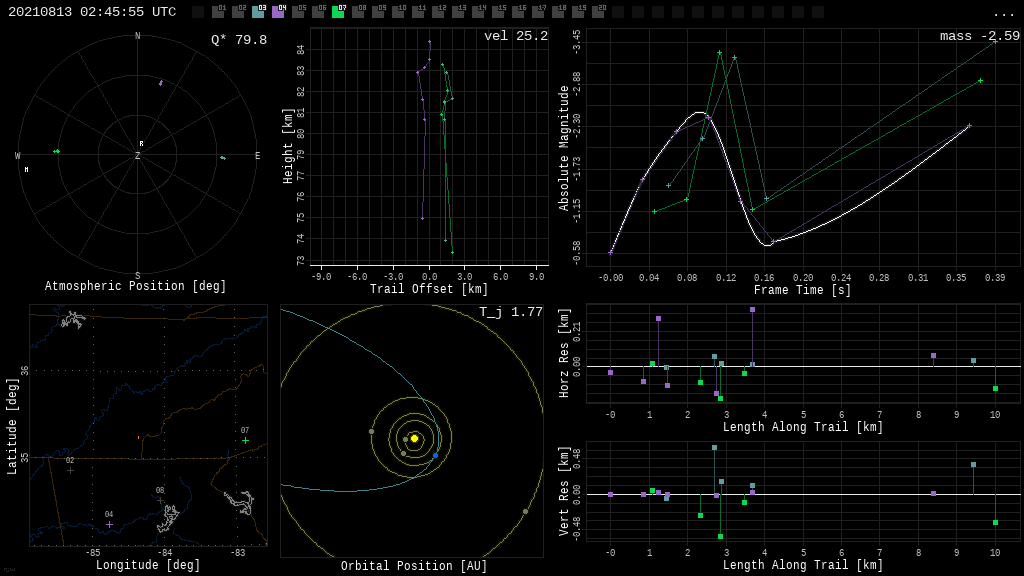Click the mass -2.59 readout
The height and width of the screenshot is (576, 1024).
[x=979, y=36]
